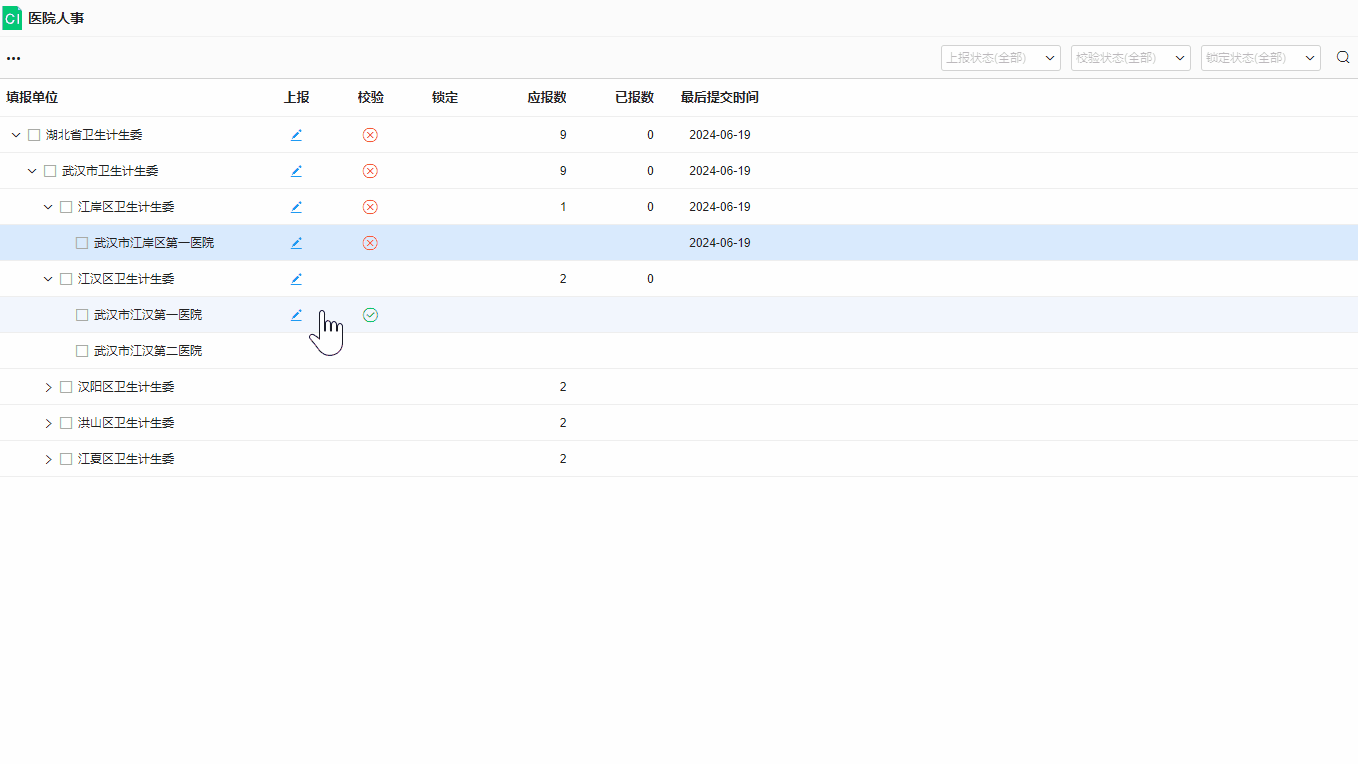Tick the checkbox for 武汉市江汉第二医院
The image size is (1358, 764).
(x=82, y=351)
